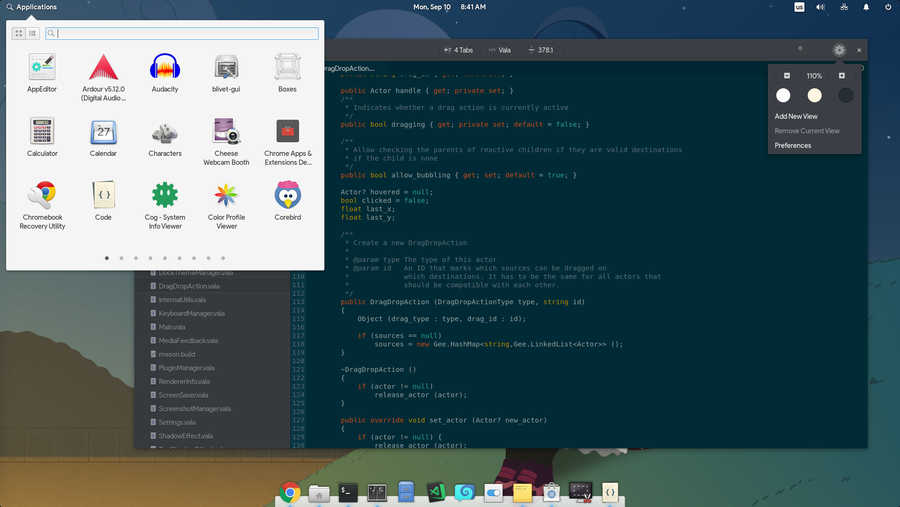Click the applications search field
Screen dimensions: 900x507
(x=187, y=34)
